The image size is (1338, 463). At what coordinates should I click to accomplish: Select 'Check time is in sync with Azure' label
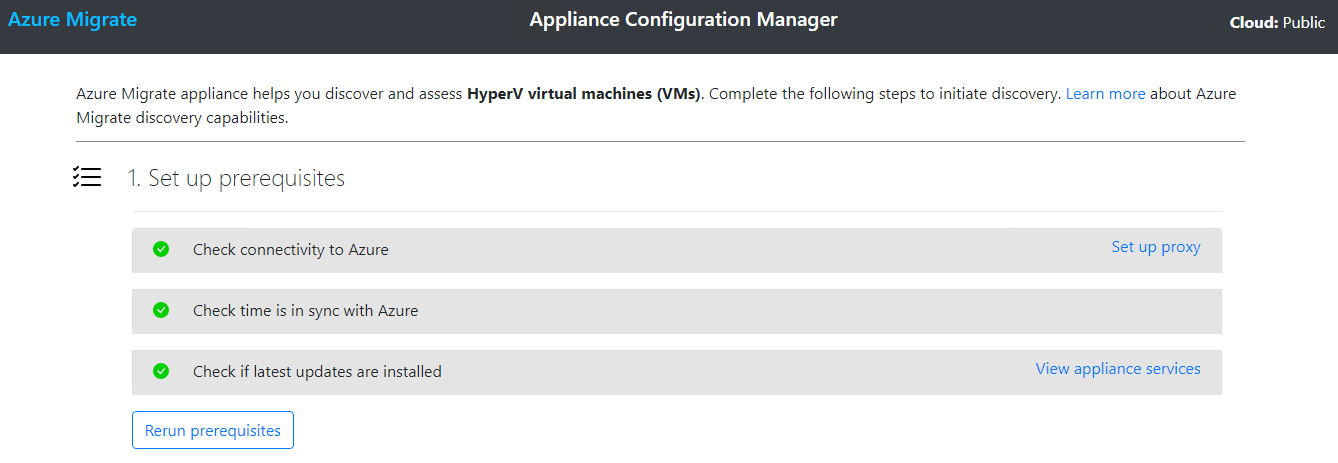(x=305, y=311)
